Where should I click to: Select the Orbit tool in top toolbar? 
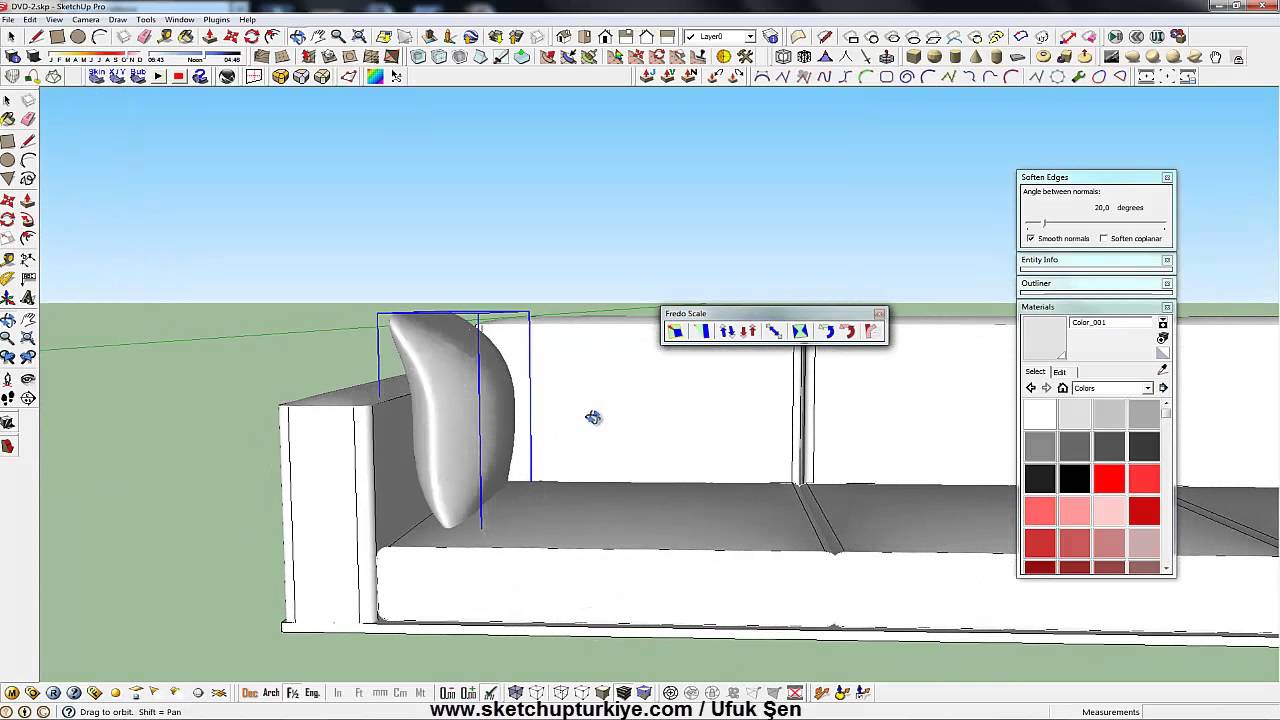pos(296,37)
